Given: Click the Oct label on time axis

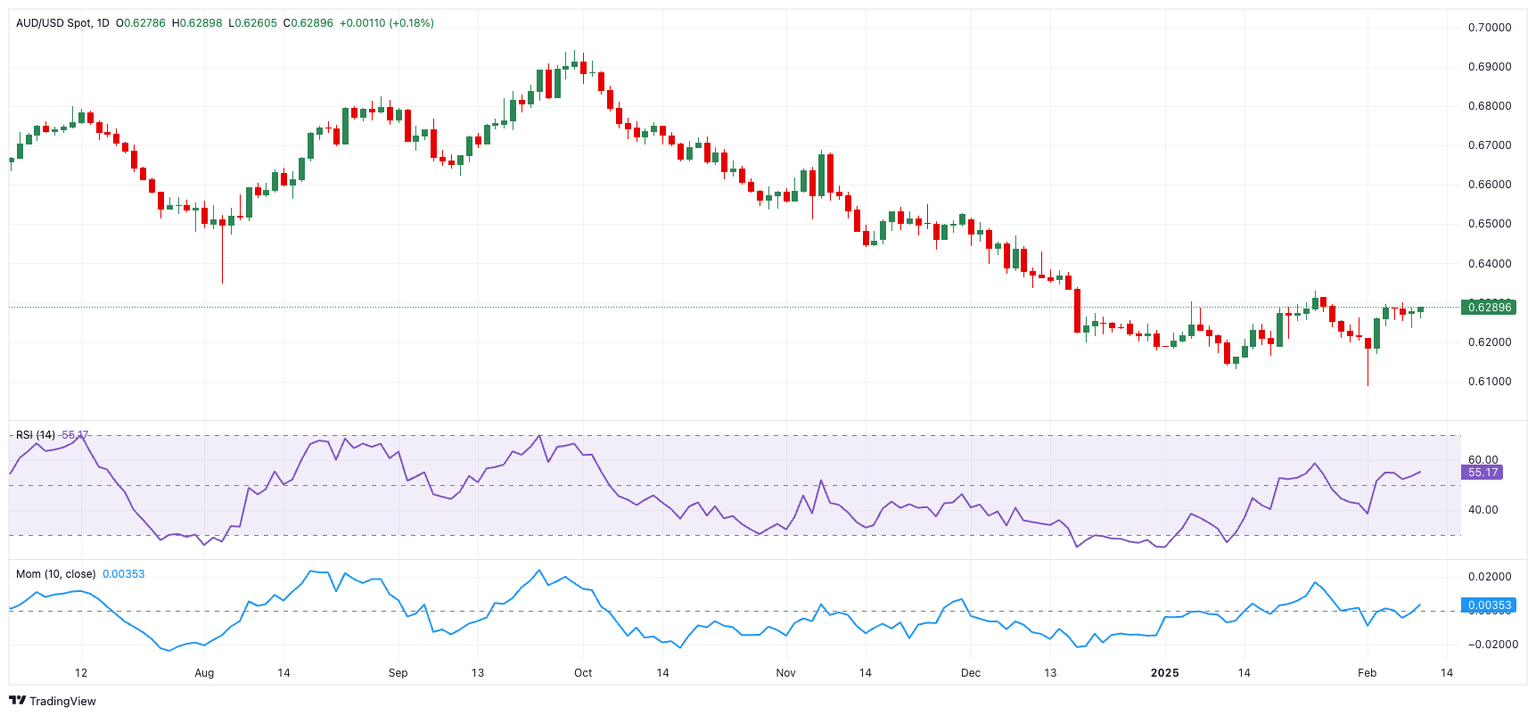Looking at the screenshot, I should coord(583,673).
